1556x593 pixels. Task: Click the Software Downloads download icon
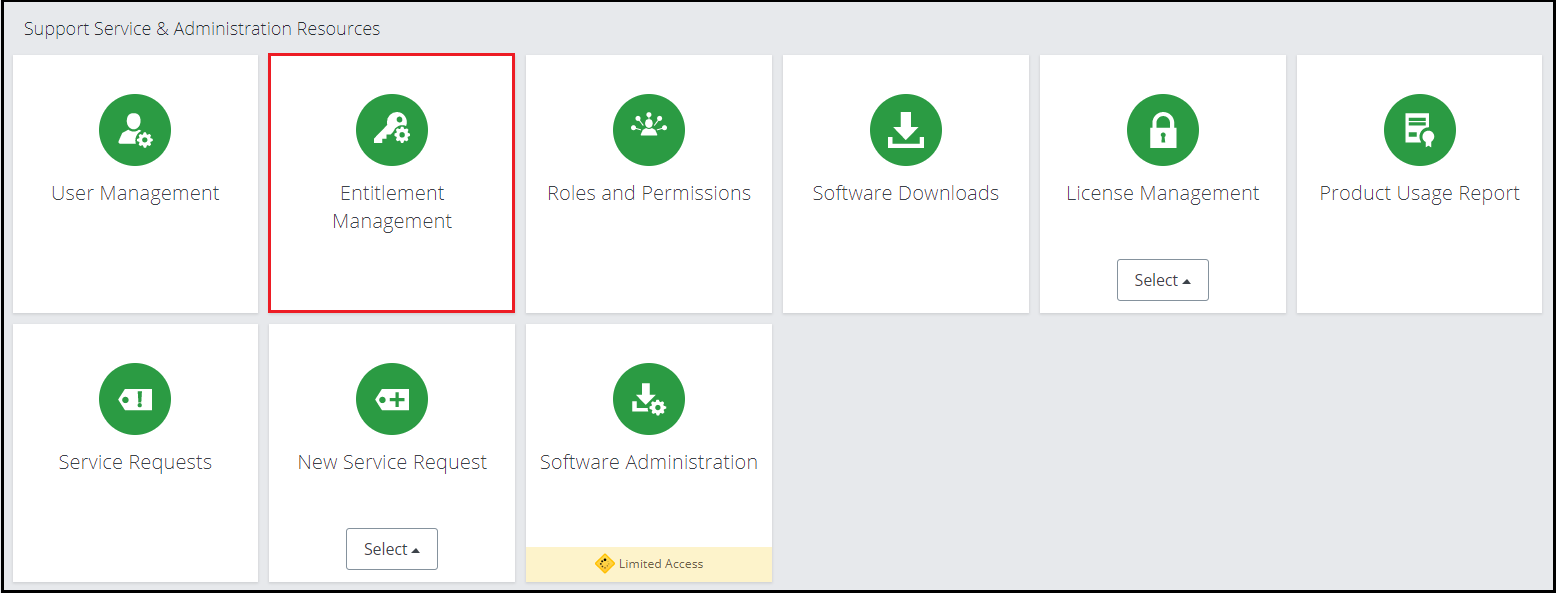pos(906,130)
